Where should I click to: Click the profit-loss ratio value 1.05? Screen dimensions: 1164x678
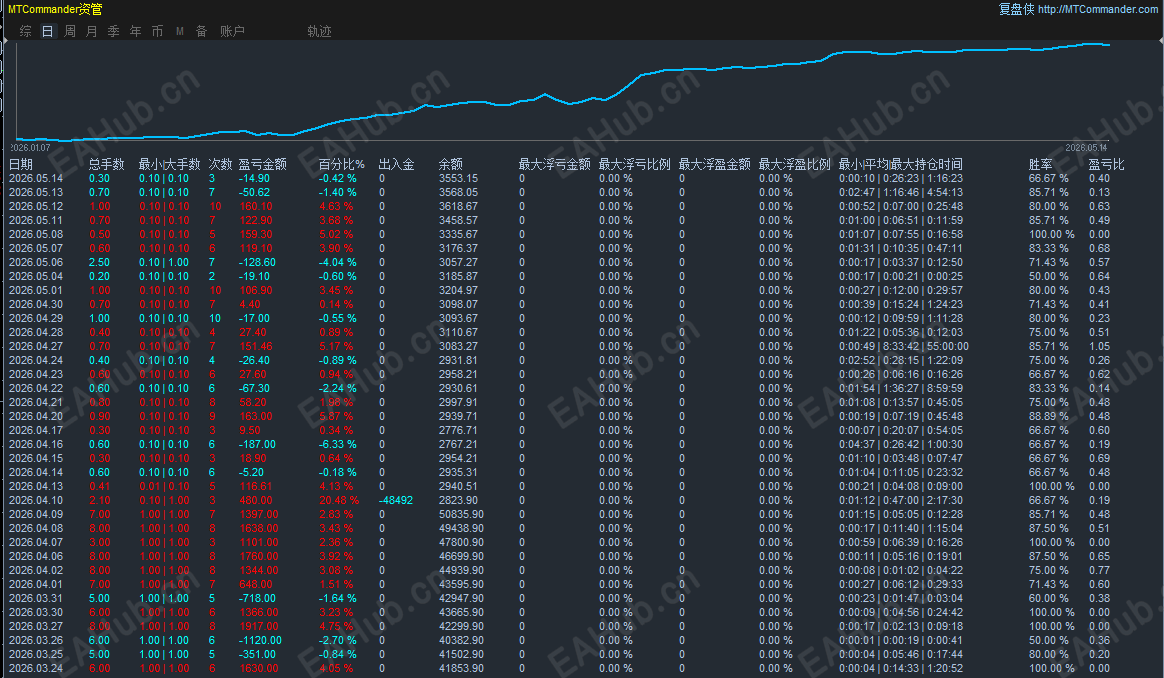(1099, 346)
